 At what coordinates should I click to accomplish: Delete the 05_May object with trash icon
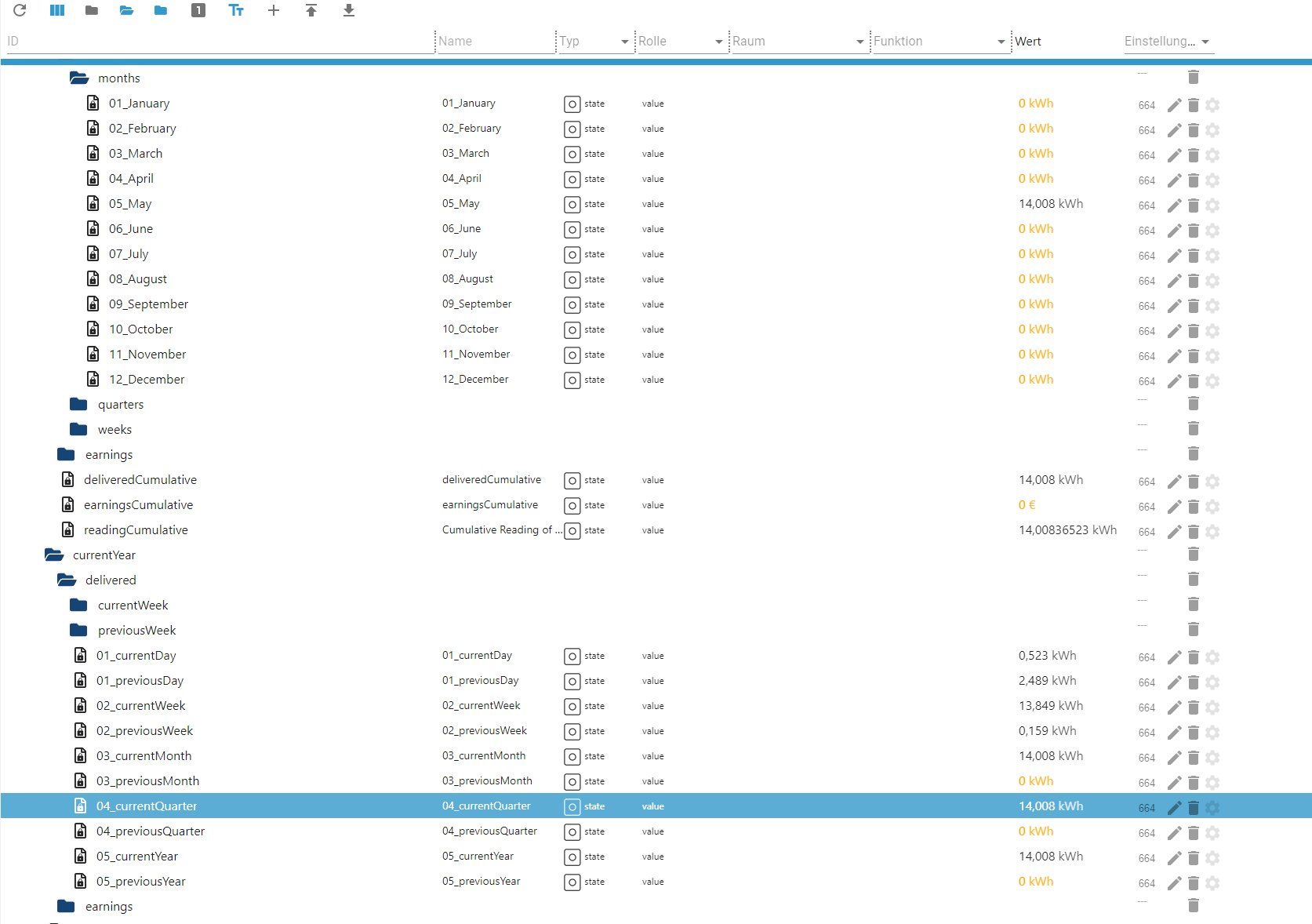pos(1193,206)
